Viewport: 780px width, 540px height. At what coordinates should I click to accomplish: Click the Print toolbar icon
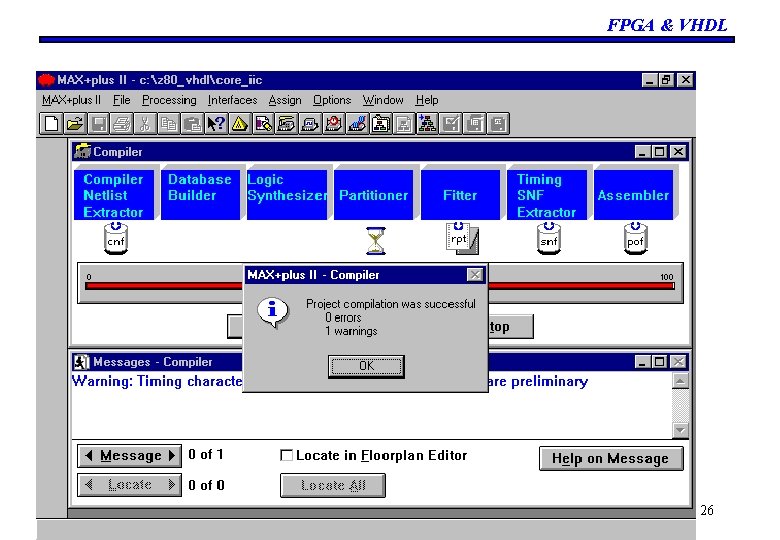(x=121, y=124)
